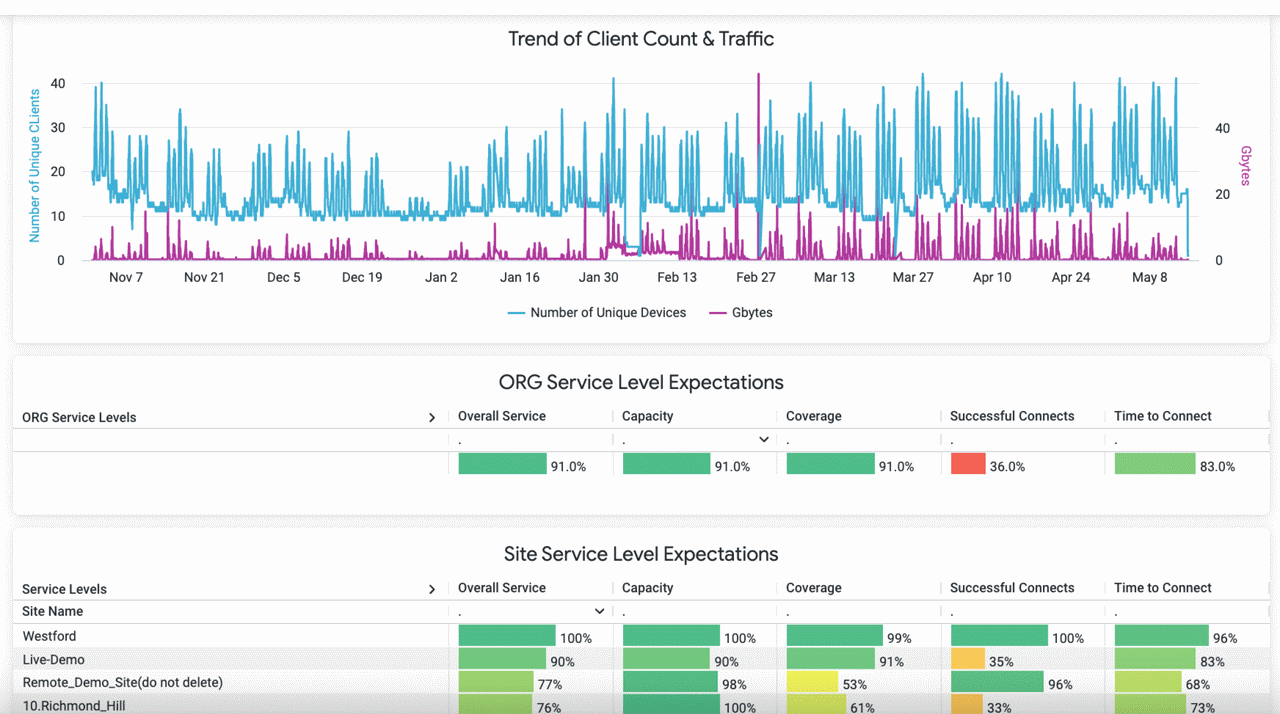This screenshot has width=1280, height=714.
Task: Open the Overall Service dropdown in site table
Action: click(599, 610)
